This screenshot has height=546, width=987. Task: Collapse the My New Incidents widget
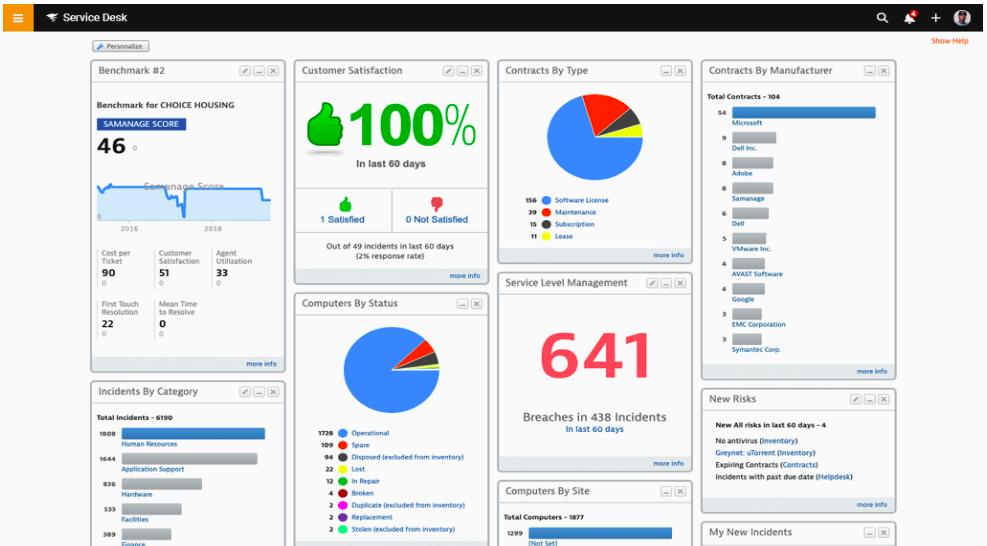click(869, 533)
